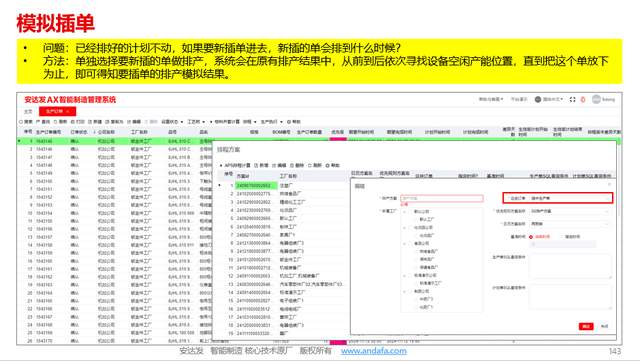640x361 pixels.
Task: Tick the checkbox of first factory tree node
Action: tap(411, 212)
